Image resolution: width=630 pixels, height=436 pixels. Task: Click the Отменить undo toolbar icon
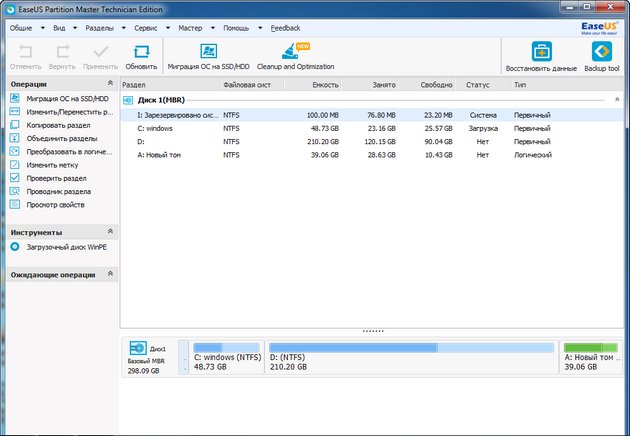coord(26,52)
